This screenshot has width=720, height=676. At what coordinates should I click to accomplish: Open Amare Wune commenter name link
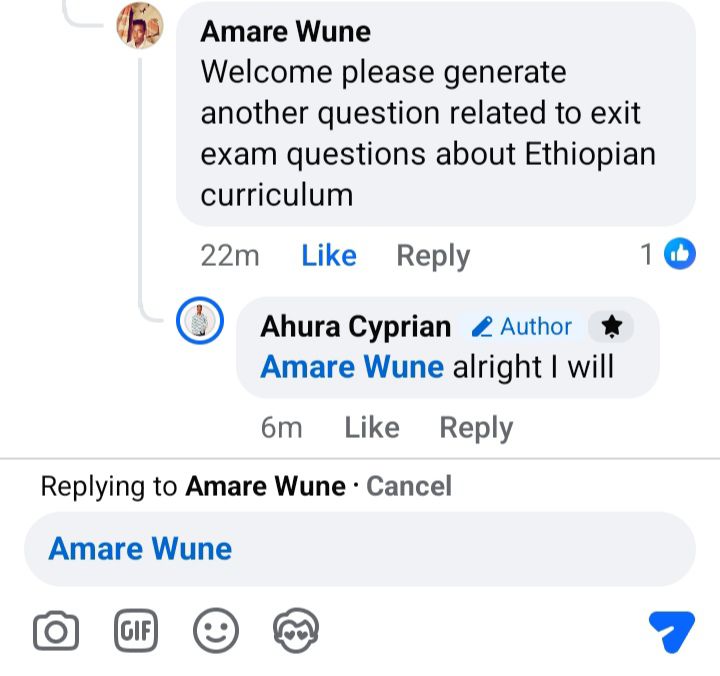(x=285, y=32)
